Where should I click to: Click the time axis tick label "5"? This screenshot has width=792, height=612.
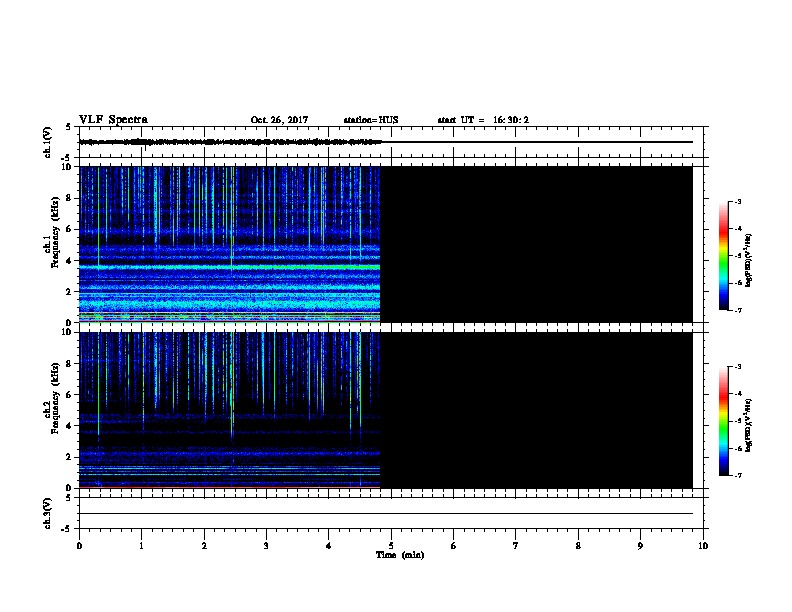(391, 545)
